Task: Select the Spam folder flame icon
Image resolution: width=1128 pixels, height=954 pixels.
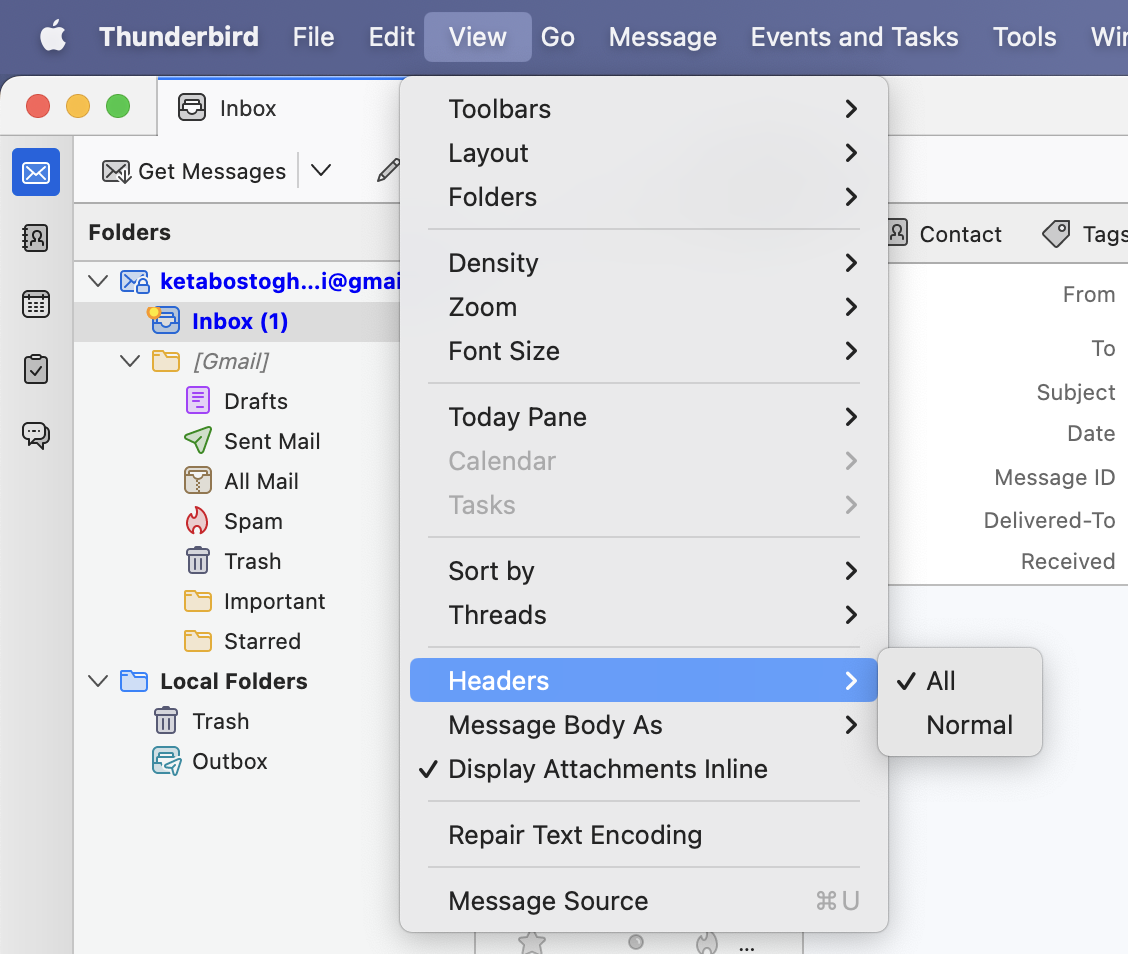Action: pyautogui.click(x=196, y=521)
